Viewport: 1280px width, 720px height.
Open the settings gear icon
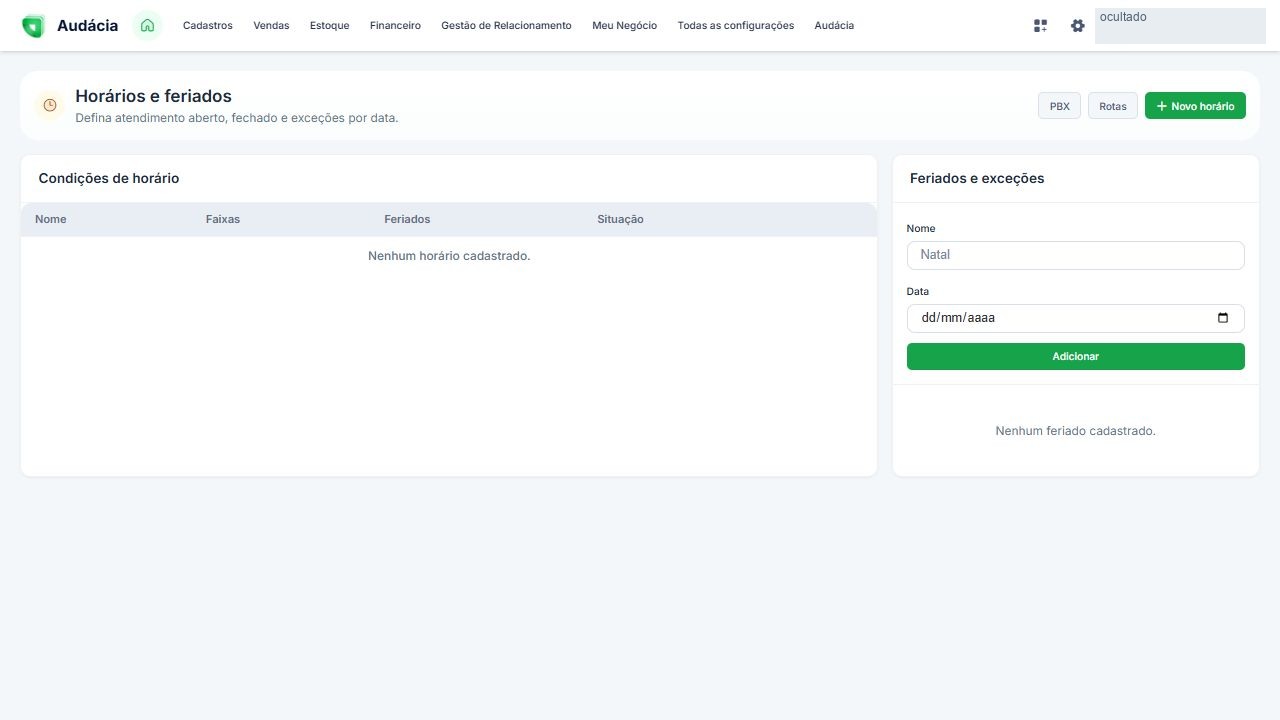coord(1077,26)
